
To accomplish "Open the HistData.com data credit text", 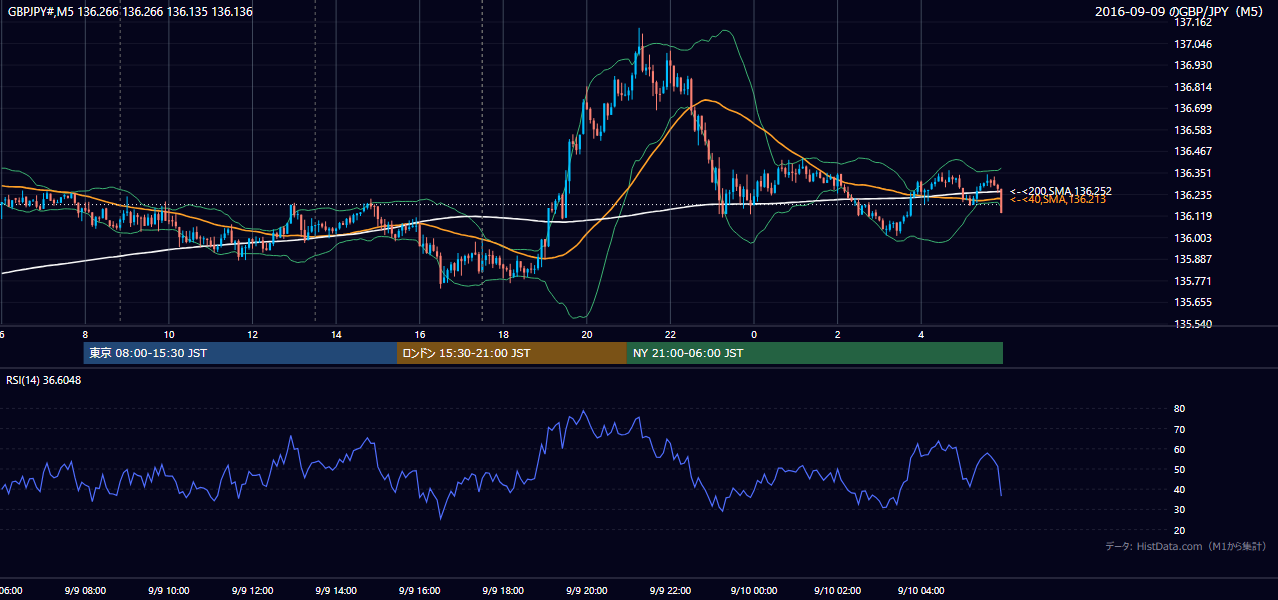I will [x=1186, y=546].
